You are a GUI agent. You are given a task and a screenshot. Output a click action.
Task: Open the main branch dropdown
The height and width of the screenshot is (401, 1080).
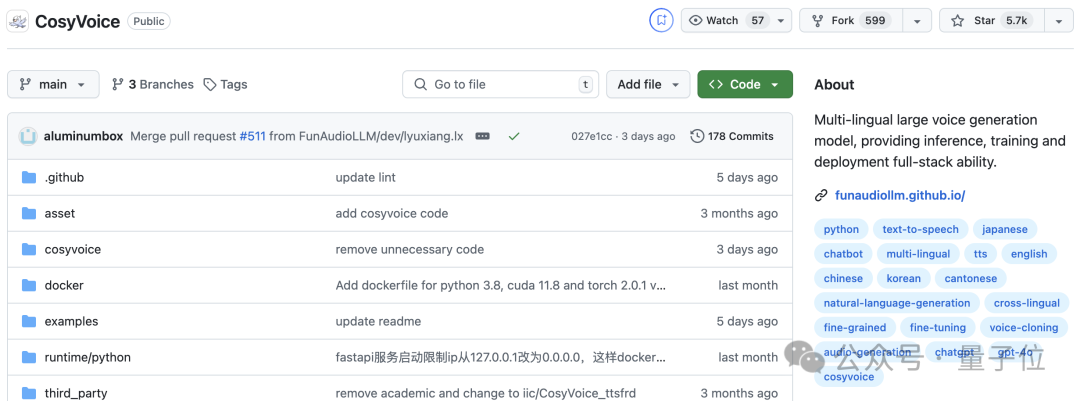click(54, 85)
